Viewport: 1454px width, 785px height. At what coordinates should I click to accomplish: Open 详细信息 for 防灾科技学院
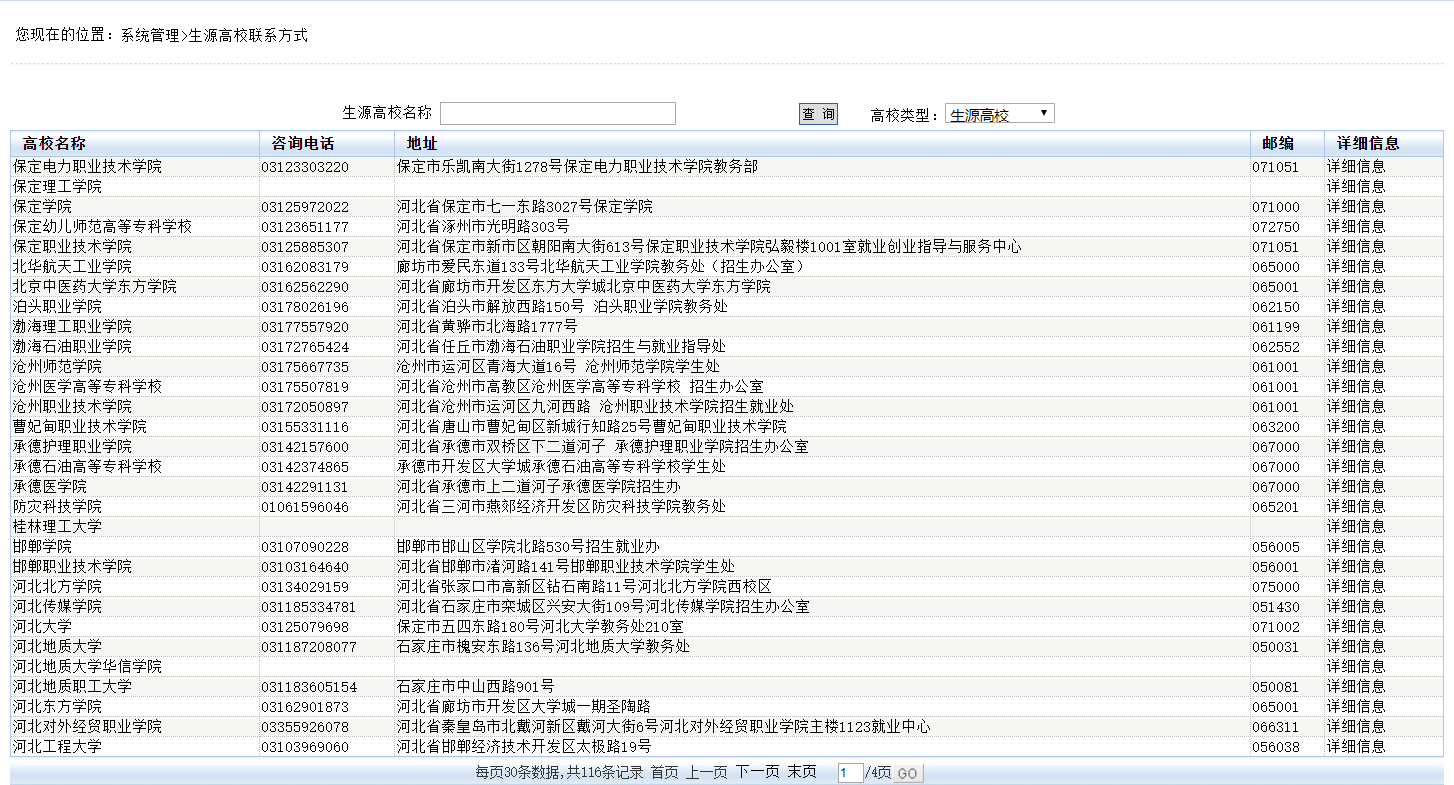1356,507
